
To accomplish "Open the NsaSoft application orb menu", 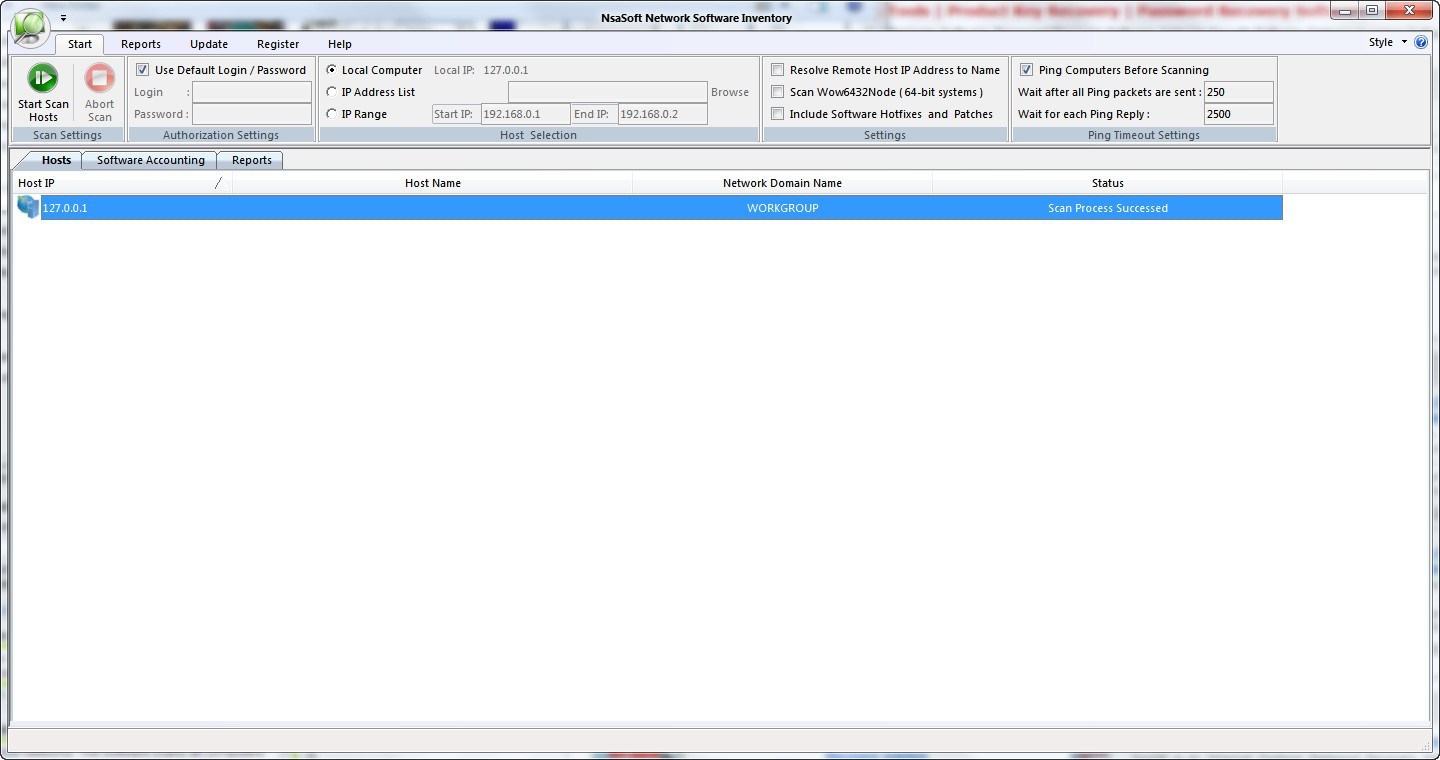I will tap(30, 27).
